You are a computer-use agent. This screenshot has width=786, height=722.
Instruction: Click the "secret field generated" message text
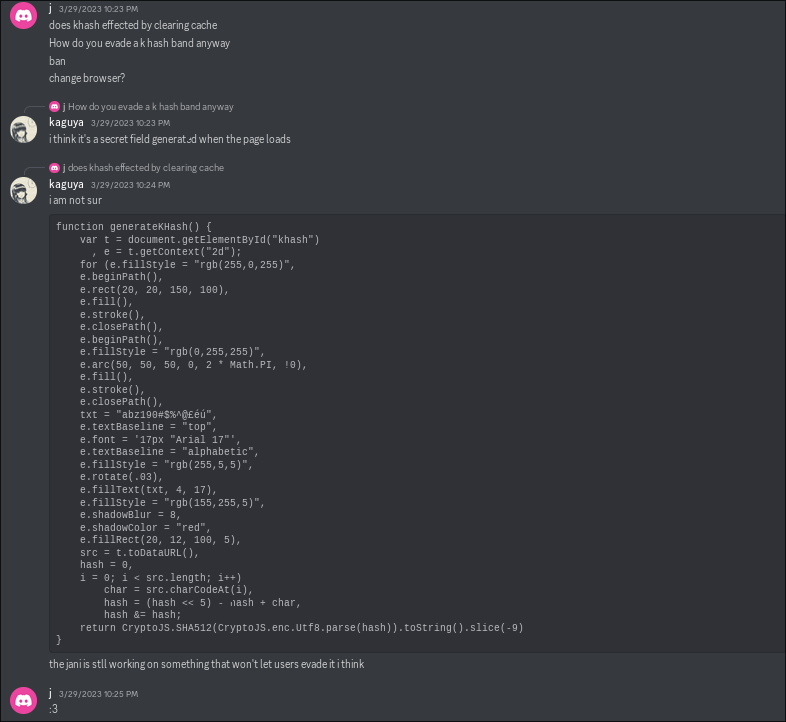click(x=170, y=139)
